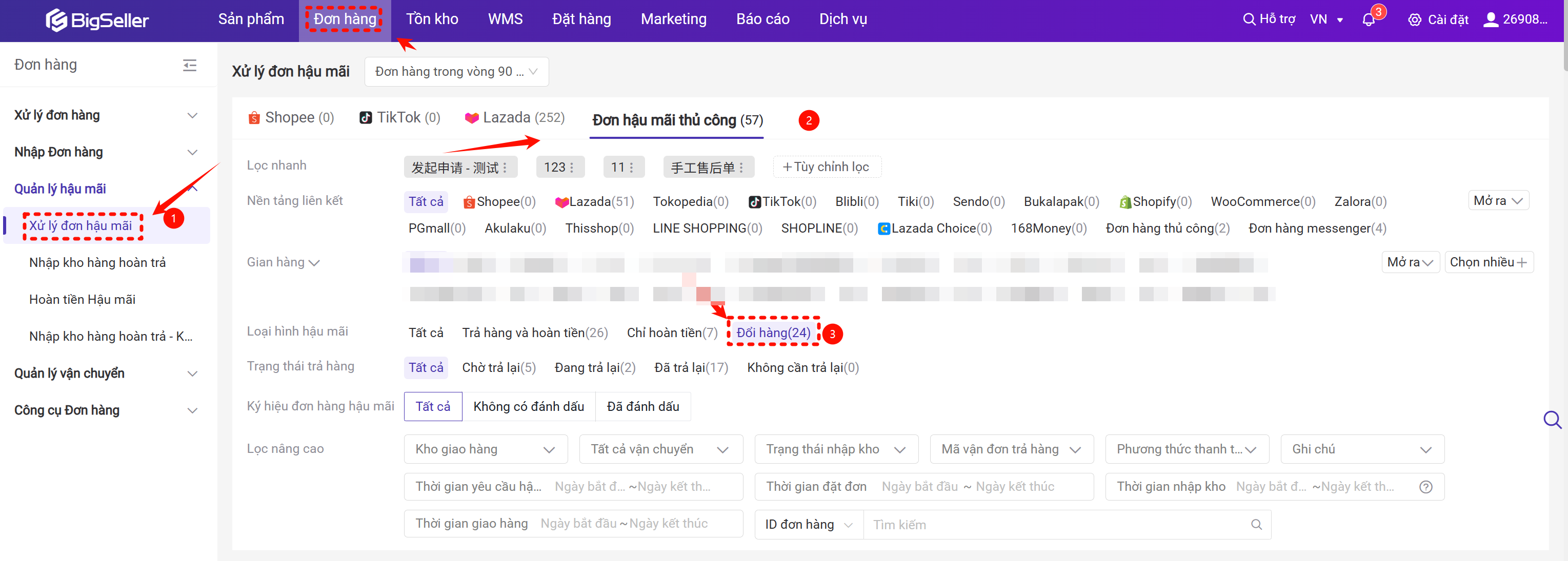Open the notification bell icon
The width and height of the screenshot is (1568, 561).
(1369, 19)
